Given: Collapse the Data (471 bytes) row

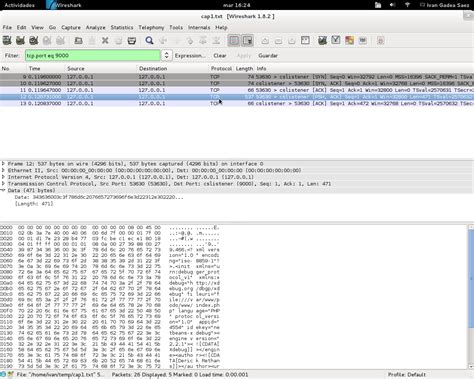Looking at the screenshot, I should tap(3, 190).
